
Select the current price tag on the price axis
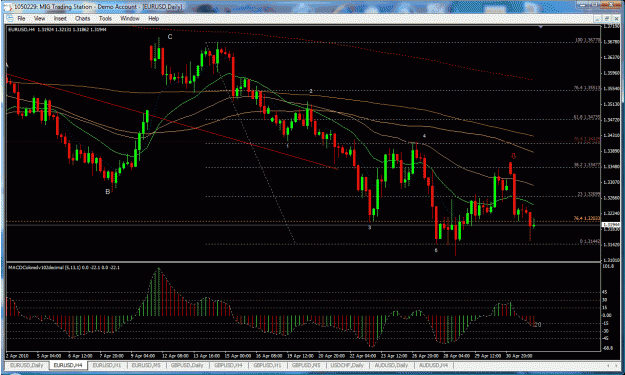pyautogui.click(x=610, y=225)
